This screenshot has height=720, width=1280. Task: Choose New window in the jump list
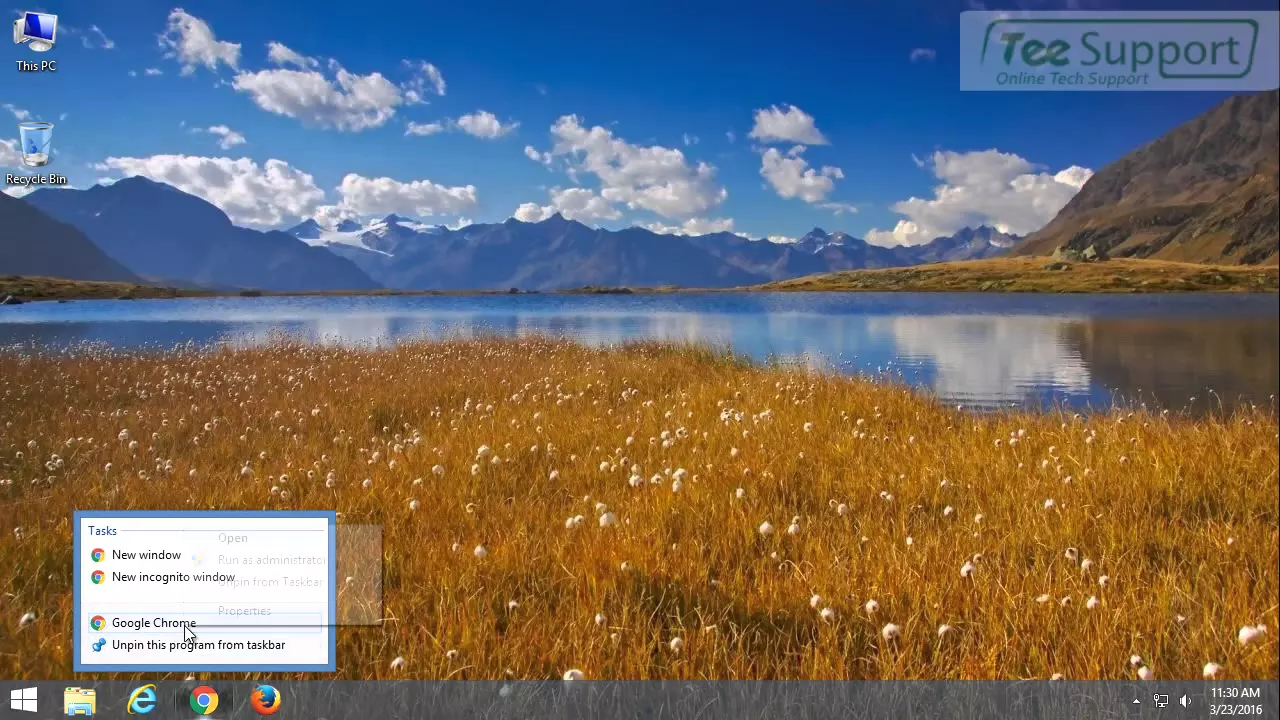[x=204, y=555]
